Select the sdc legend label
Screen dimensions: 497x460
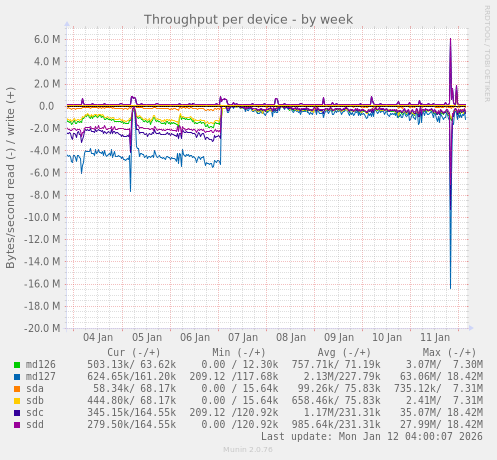click(x=35, y=413)
